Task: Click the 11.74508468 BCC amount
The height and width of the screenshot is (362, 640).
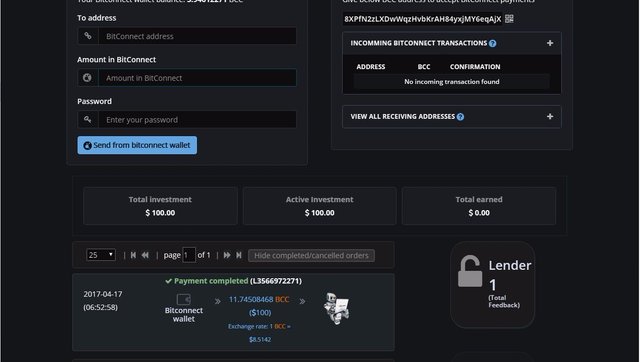Action: click(259, 299)
